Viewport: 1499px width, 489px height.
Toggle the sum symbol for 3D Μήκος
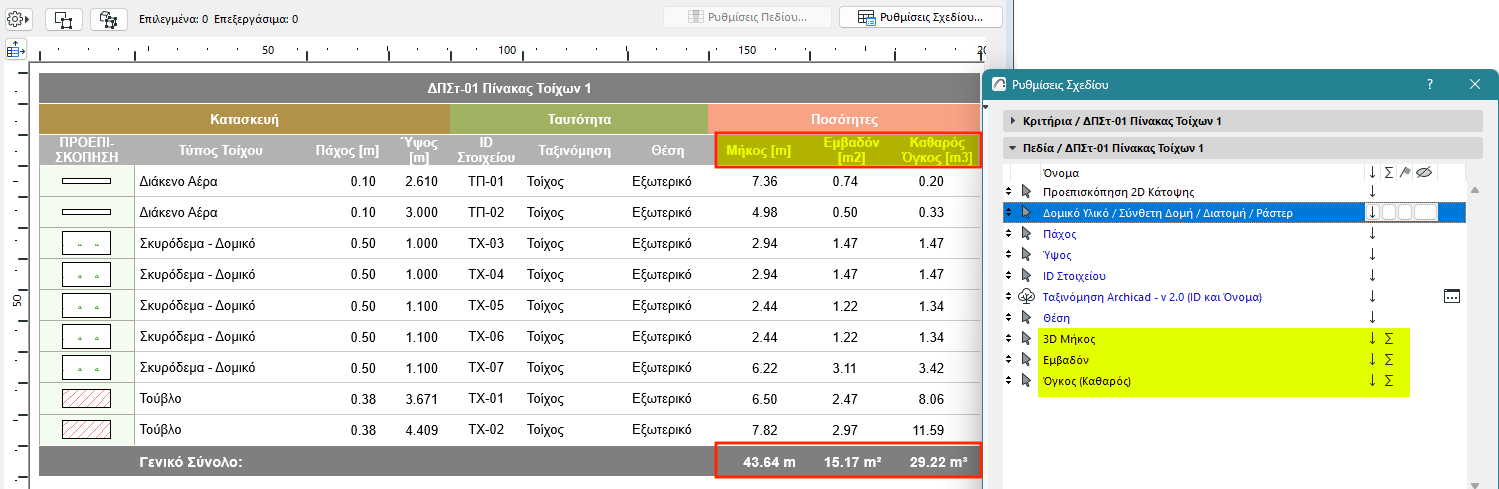pos(1389,339)
